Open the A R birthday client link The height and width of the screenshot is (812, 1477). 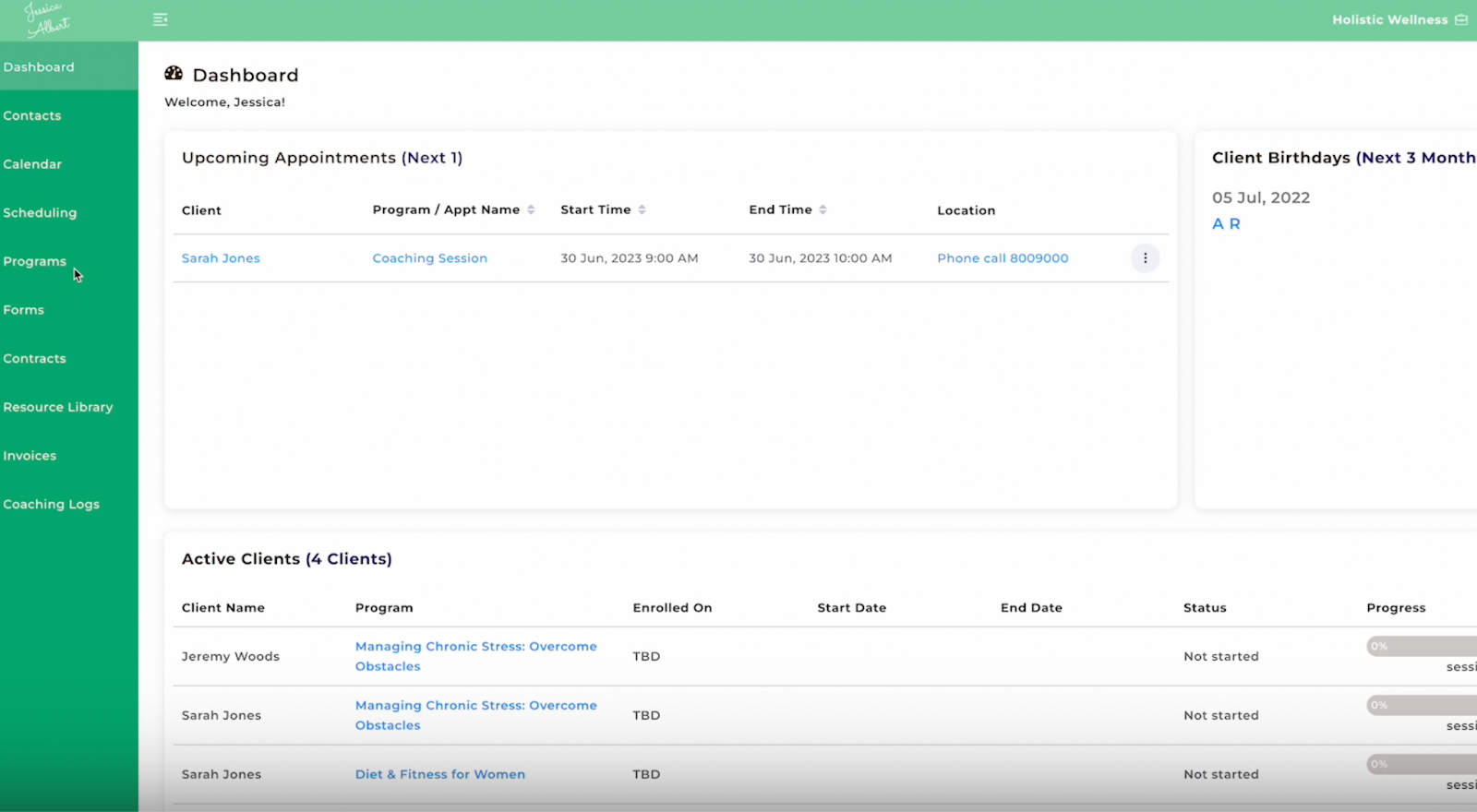(1226, 224)
